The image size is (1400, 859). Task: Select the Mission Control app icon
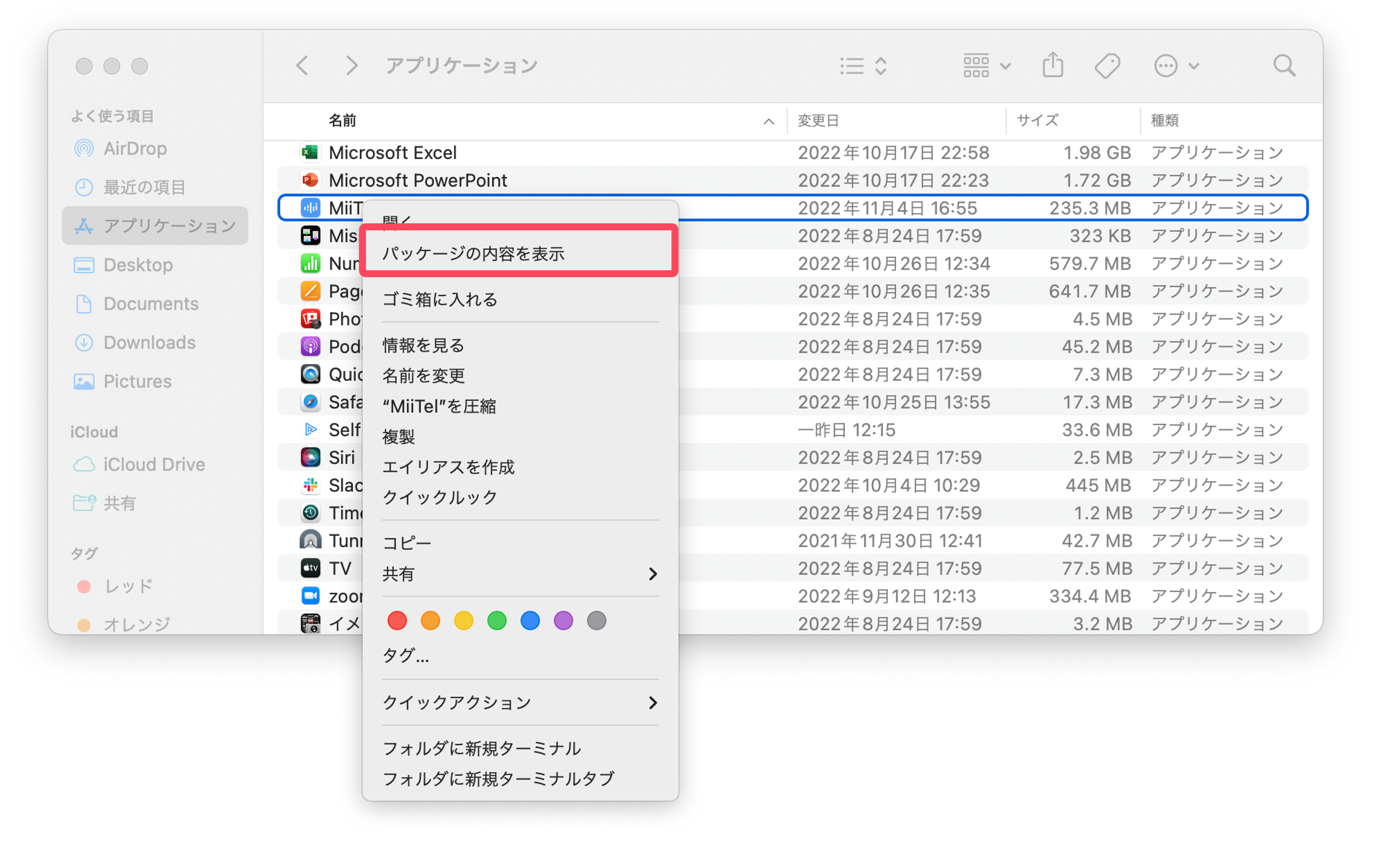point(310,235)
